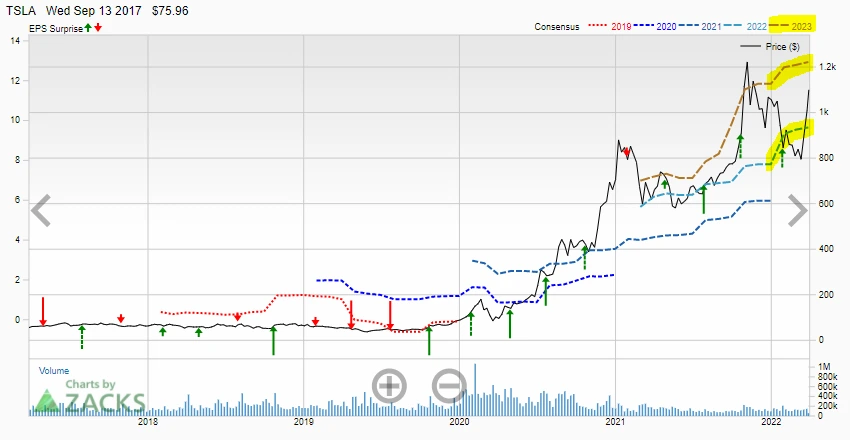This screenshot has height=440, width=850.
Task: Click the 400 value on the price axis
Action: pos(827,249)
